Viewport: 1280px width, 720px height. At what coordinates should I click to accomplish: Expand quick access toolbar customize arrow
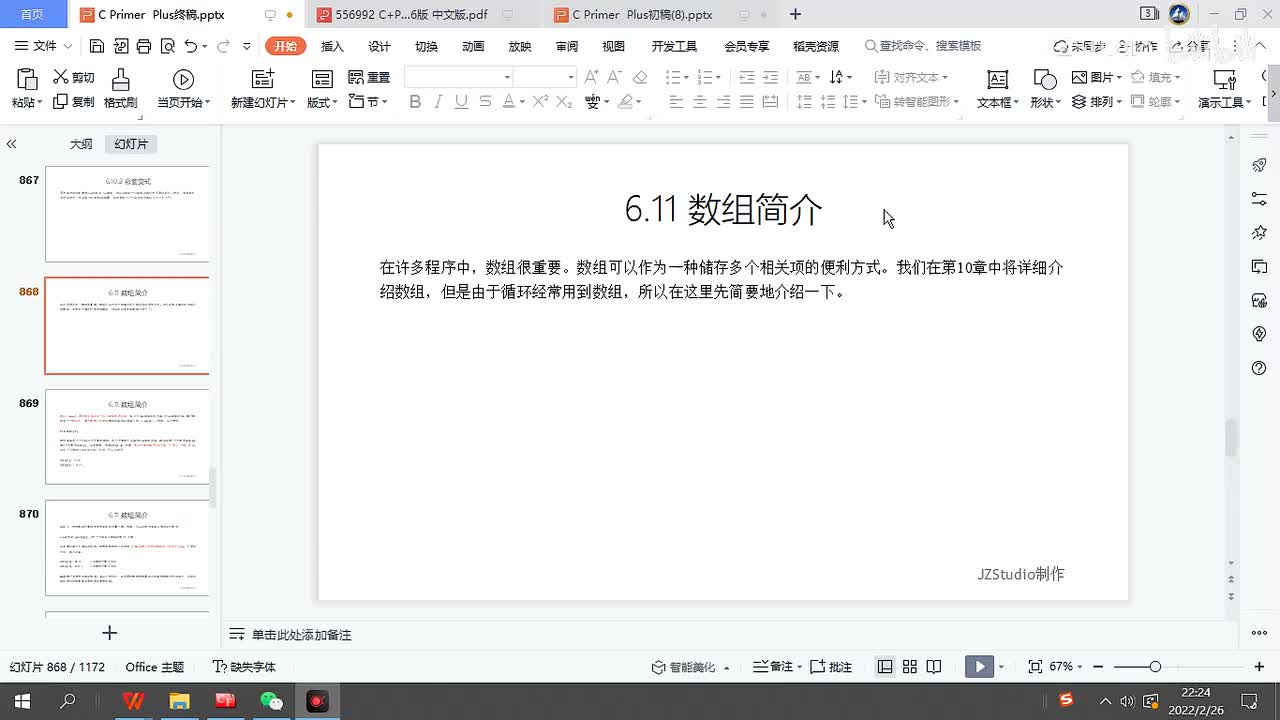click(246, 46)
